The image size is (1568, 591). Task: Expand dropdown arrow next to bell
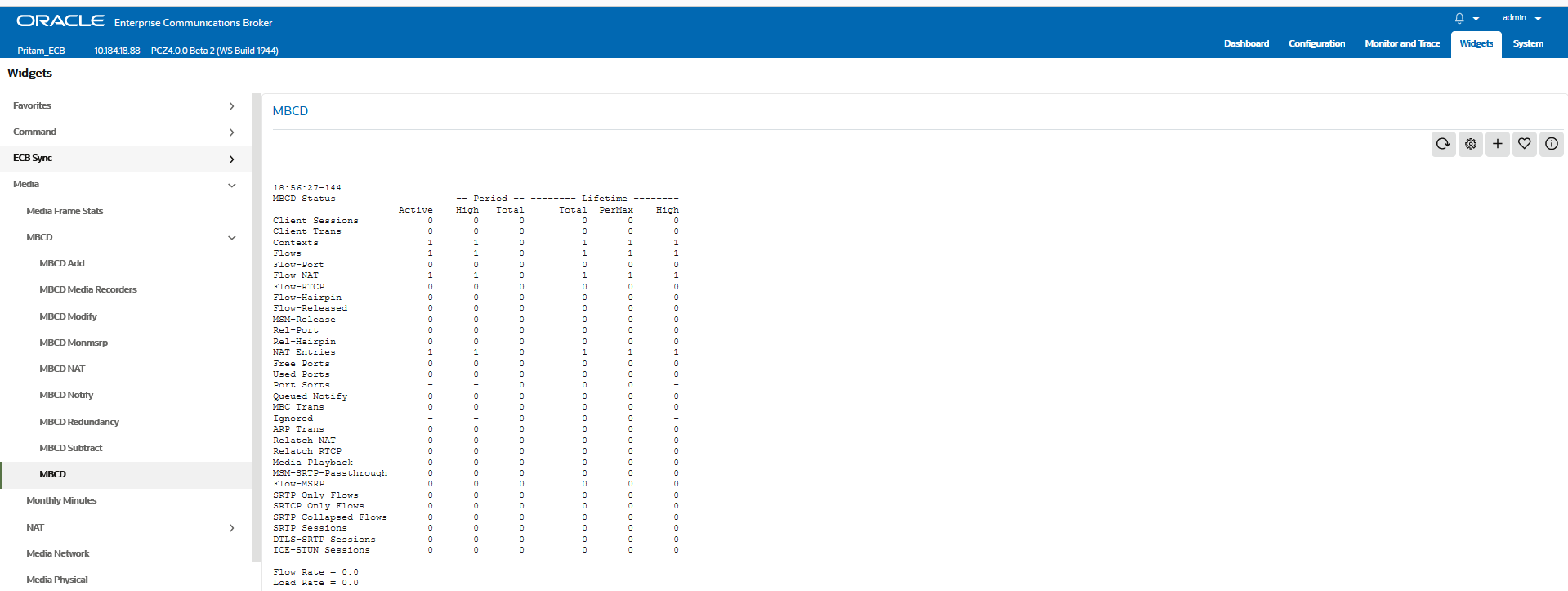click(1476, 19)
